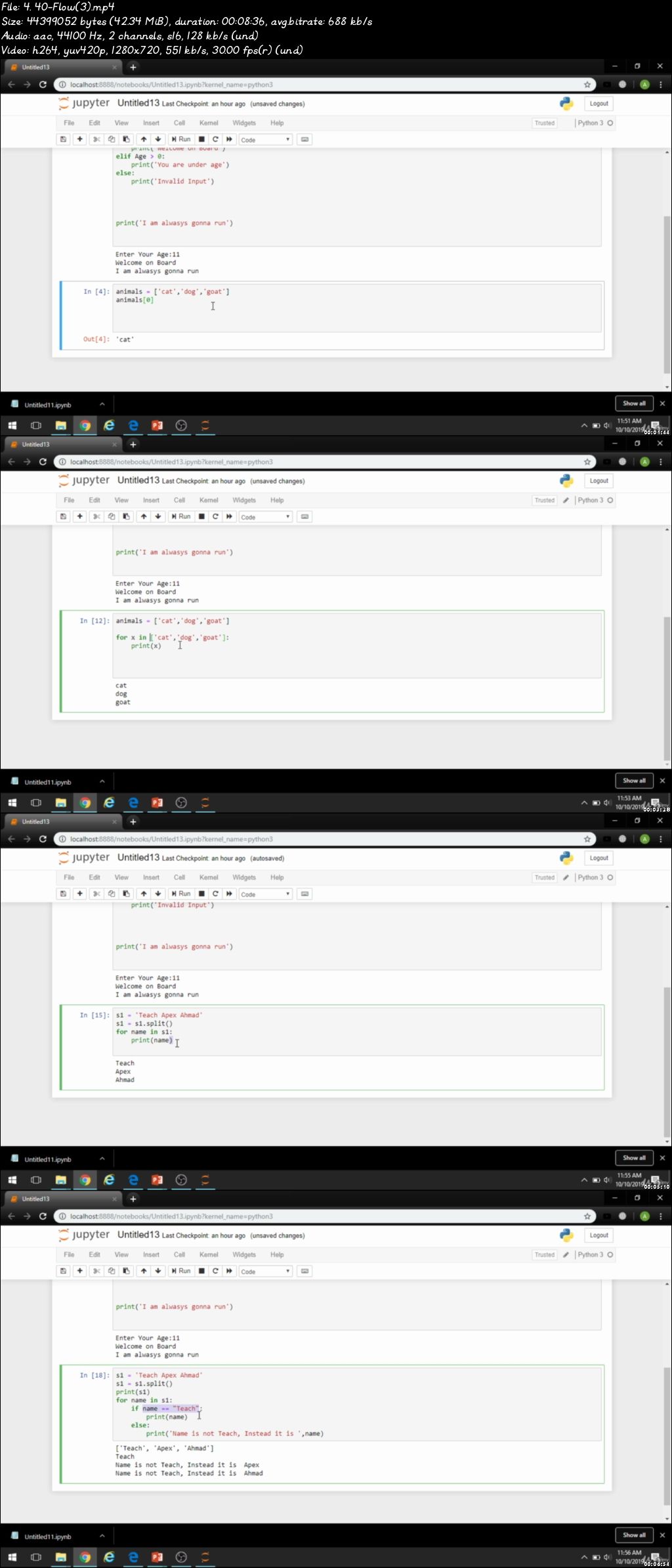Screen dimensions: 672x1568
Task: Open File menu in In [4] frame
Action: click(69, 123)
